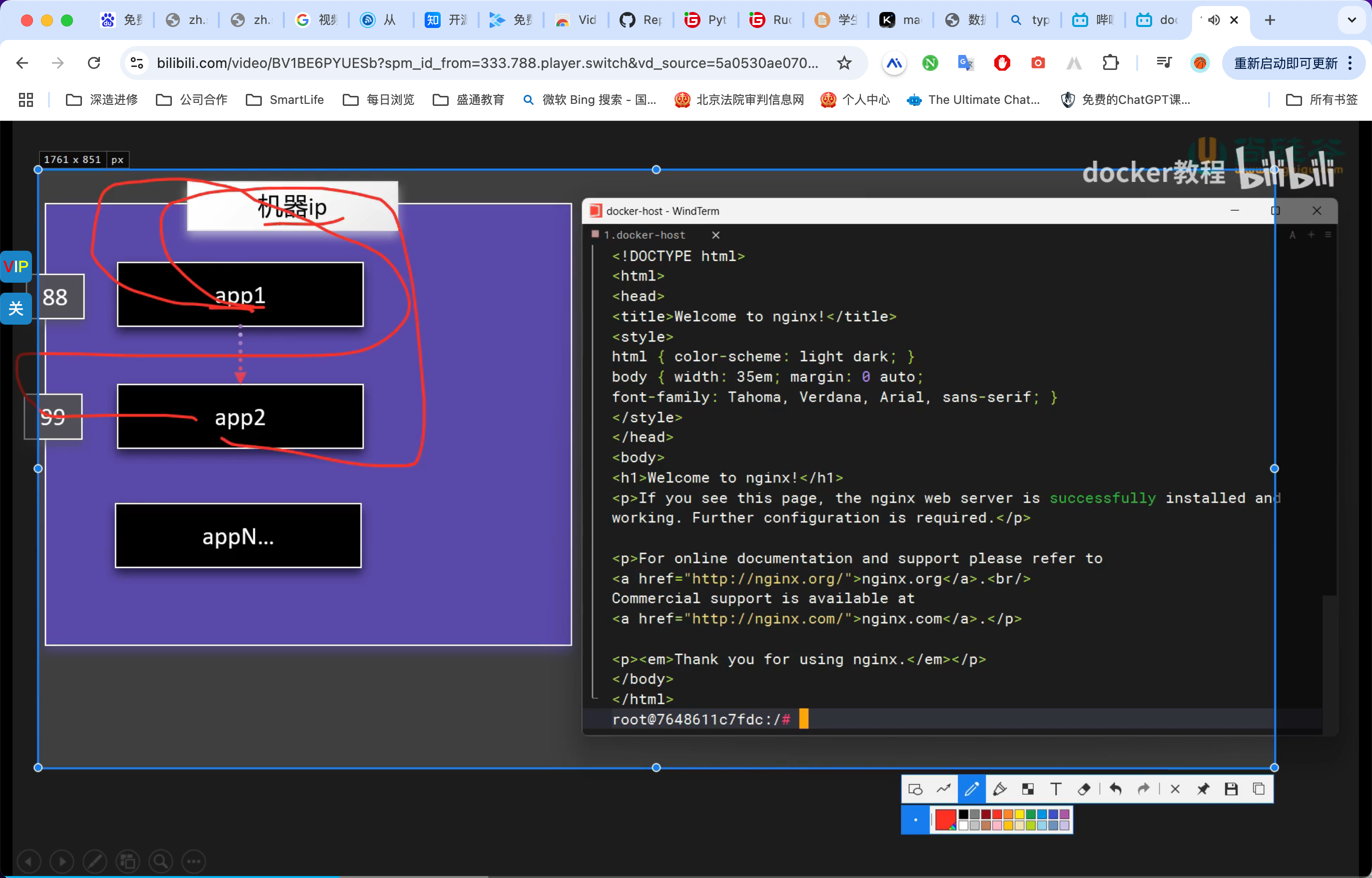The image size is (1372, 878).
Task: Toggle the pencil drawing tool
Action: tap(972, 789)
